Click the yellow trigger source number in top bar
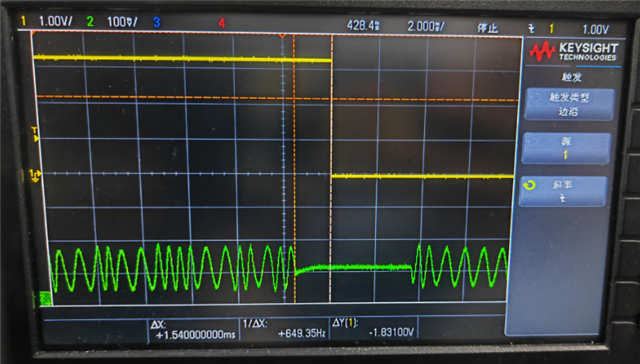This screenshot has height=364, width=640. [551, 29]
